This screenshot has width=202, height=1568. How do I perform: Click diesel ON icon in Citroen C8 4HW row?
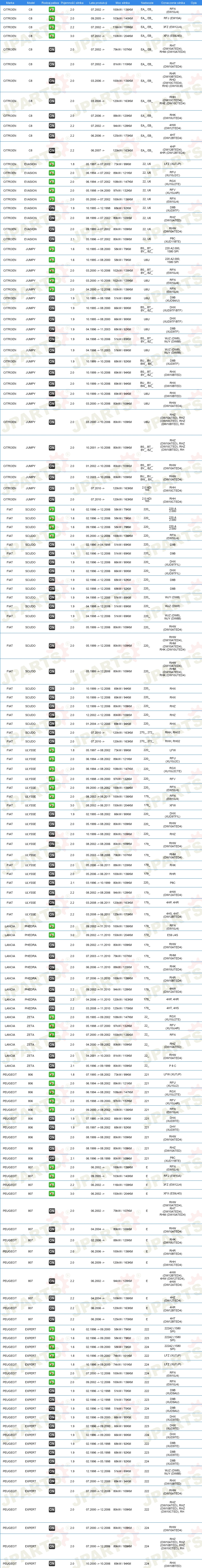[x=52, y=126]
